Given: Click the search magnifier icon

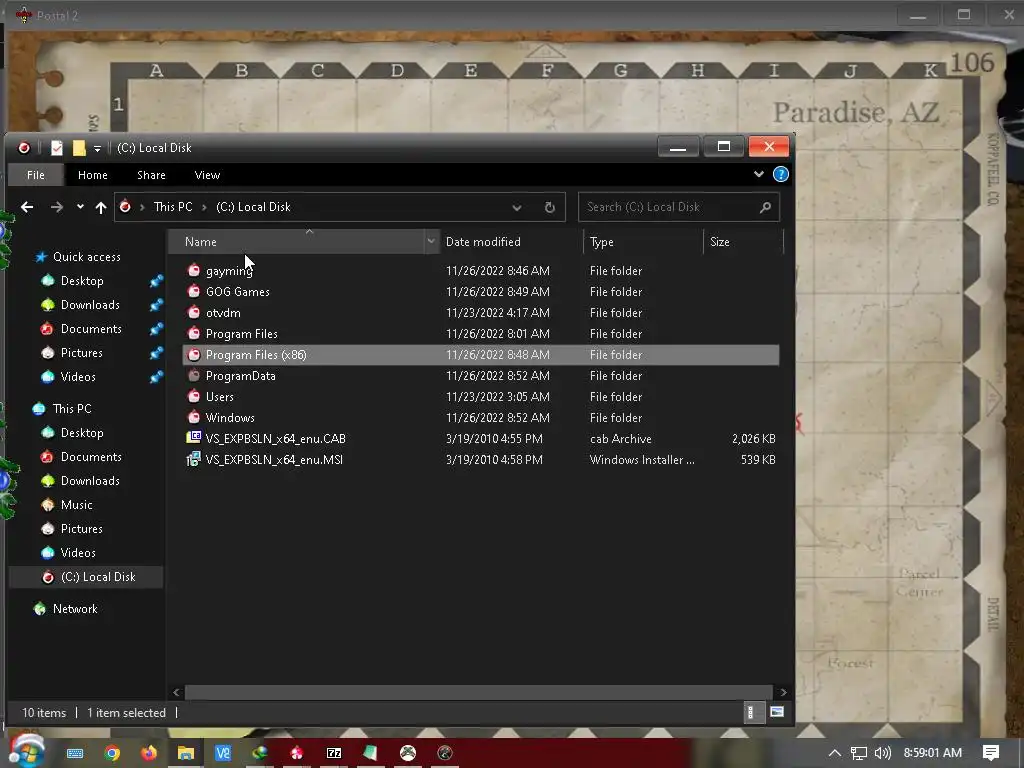Looking at the screenshot, I should (765, 207).
